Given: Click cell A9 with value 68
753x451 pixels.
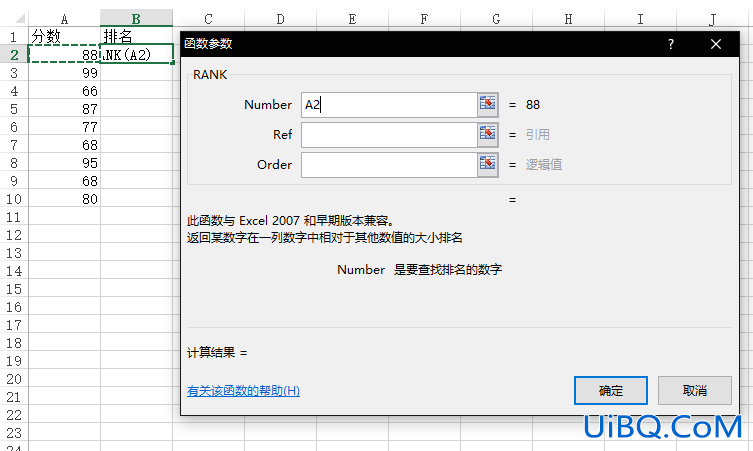Looking at the screenshot, I should tap(64, 181).
